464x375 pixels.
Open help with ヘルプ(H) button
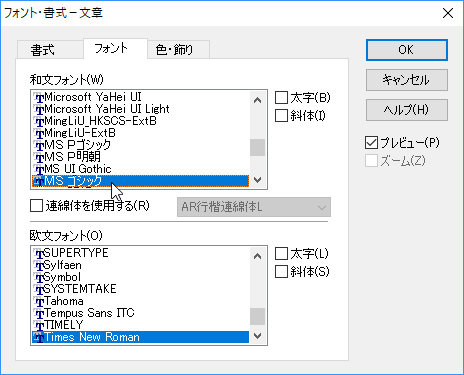(407, 110)
